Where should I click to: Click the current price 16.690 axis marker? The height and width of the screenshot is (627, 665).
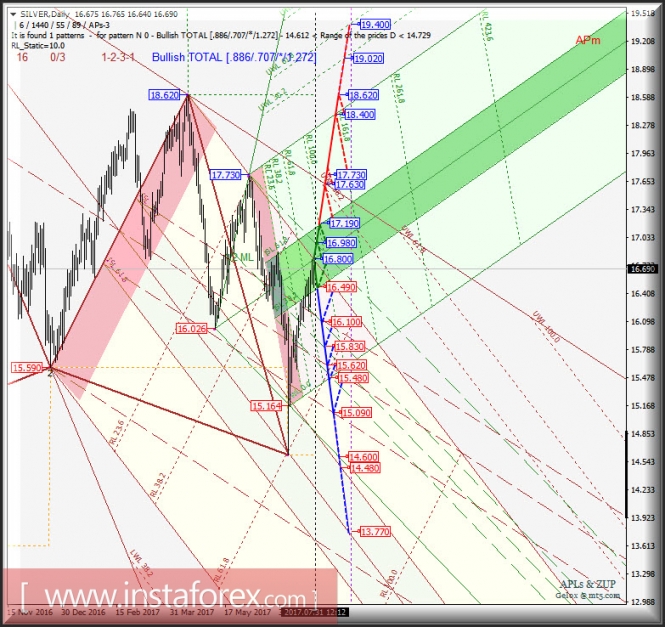coord(641,268)
